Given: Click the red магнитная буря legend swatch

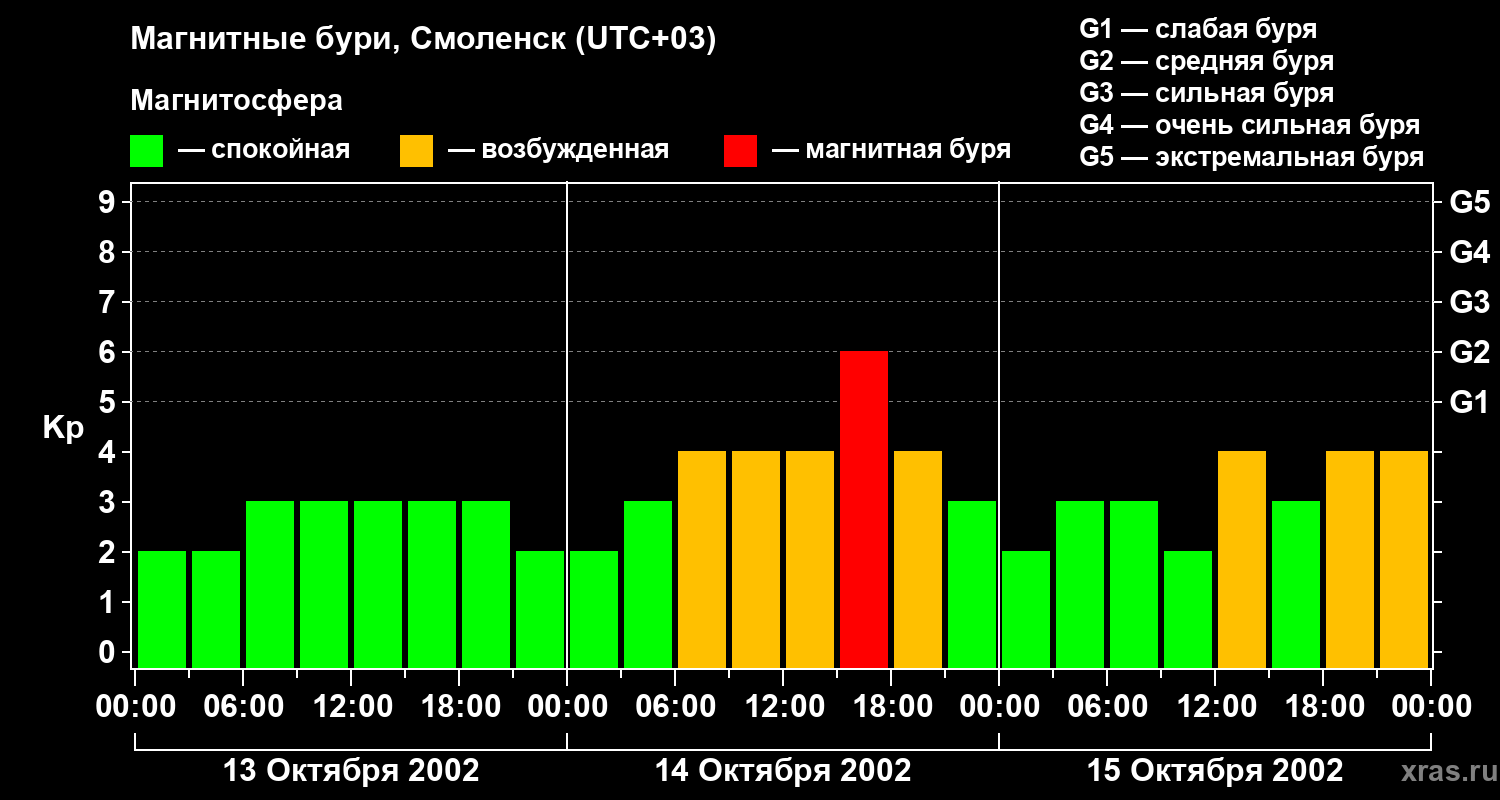Looking at the screenshot, I should 741,151.
